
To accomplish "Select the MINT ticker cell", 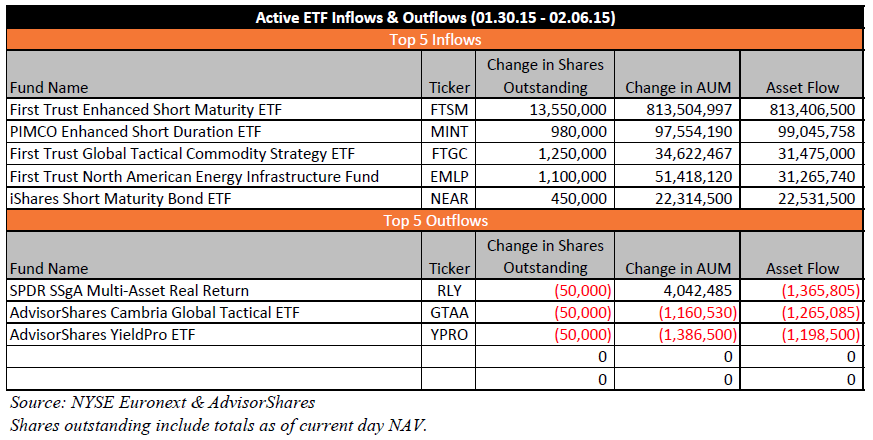I will click(x=449, y=130).
